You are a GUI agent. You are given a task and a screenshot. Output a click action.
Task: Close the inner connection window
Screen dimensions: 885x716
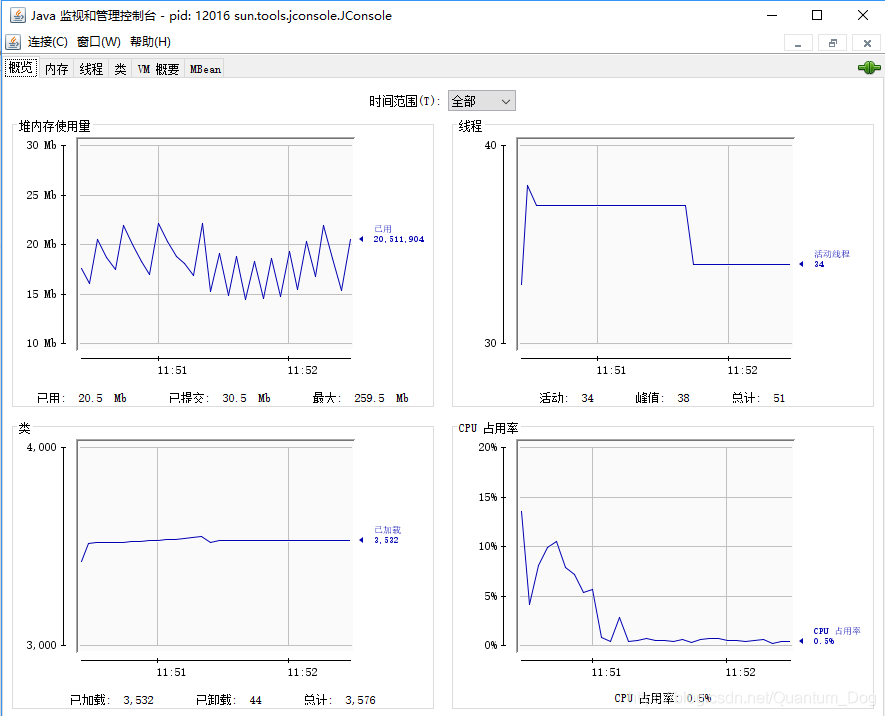point(867,43)
